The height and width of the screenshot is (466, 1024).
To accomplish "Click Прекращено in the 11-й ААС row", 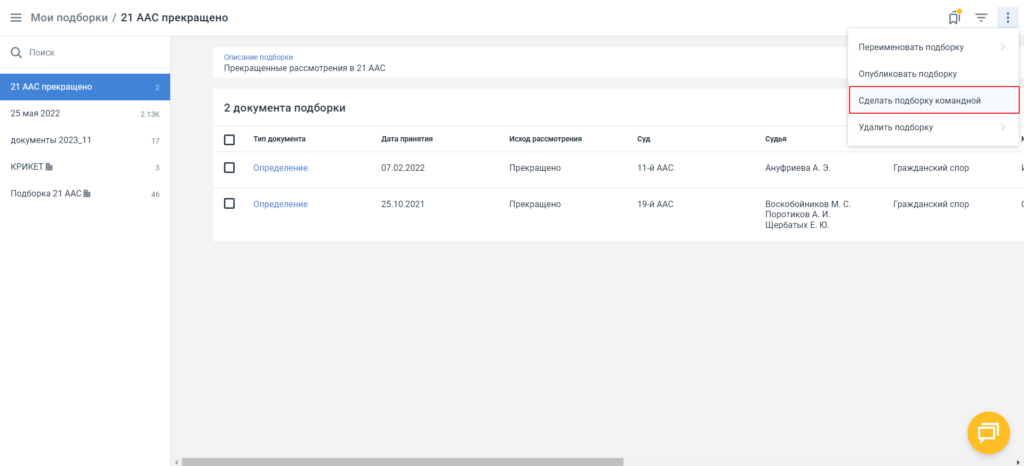I will (535, 168).
